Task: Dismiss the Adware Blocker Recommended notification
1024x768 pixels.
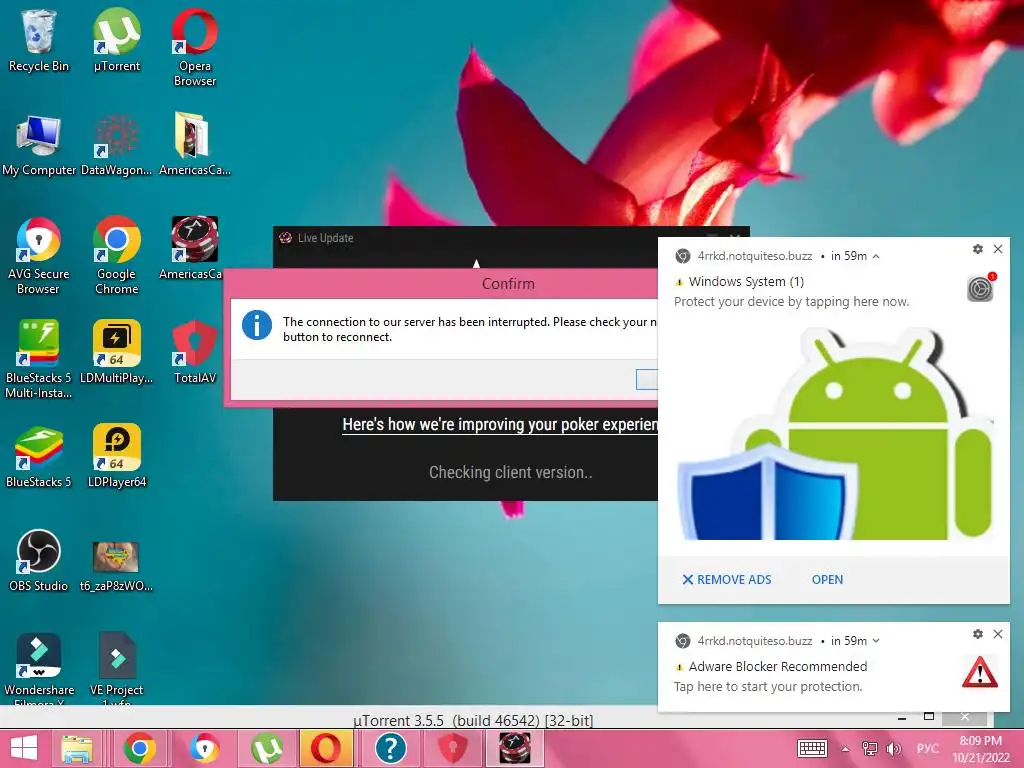Action: pyautogui.click(x=998, y=634)
